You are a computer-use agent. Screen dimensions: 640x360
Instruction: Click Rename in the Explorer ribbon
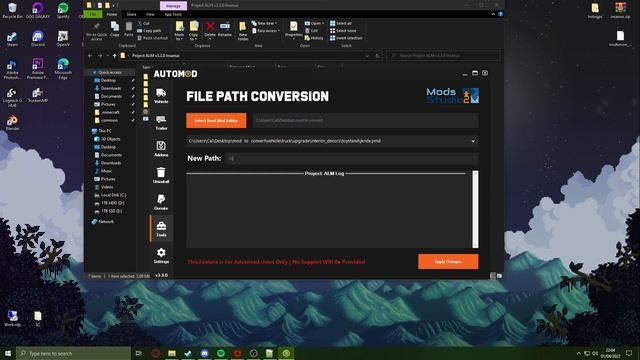(x=224, y=30)
